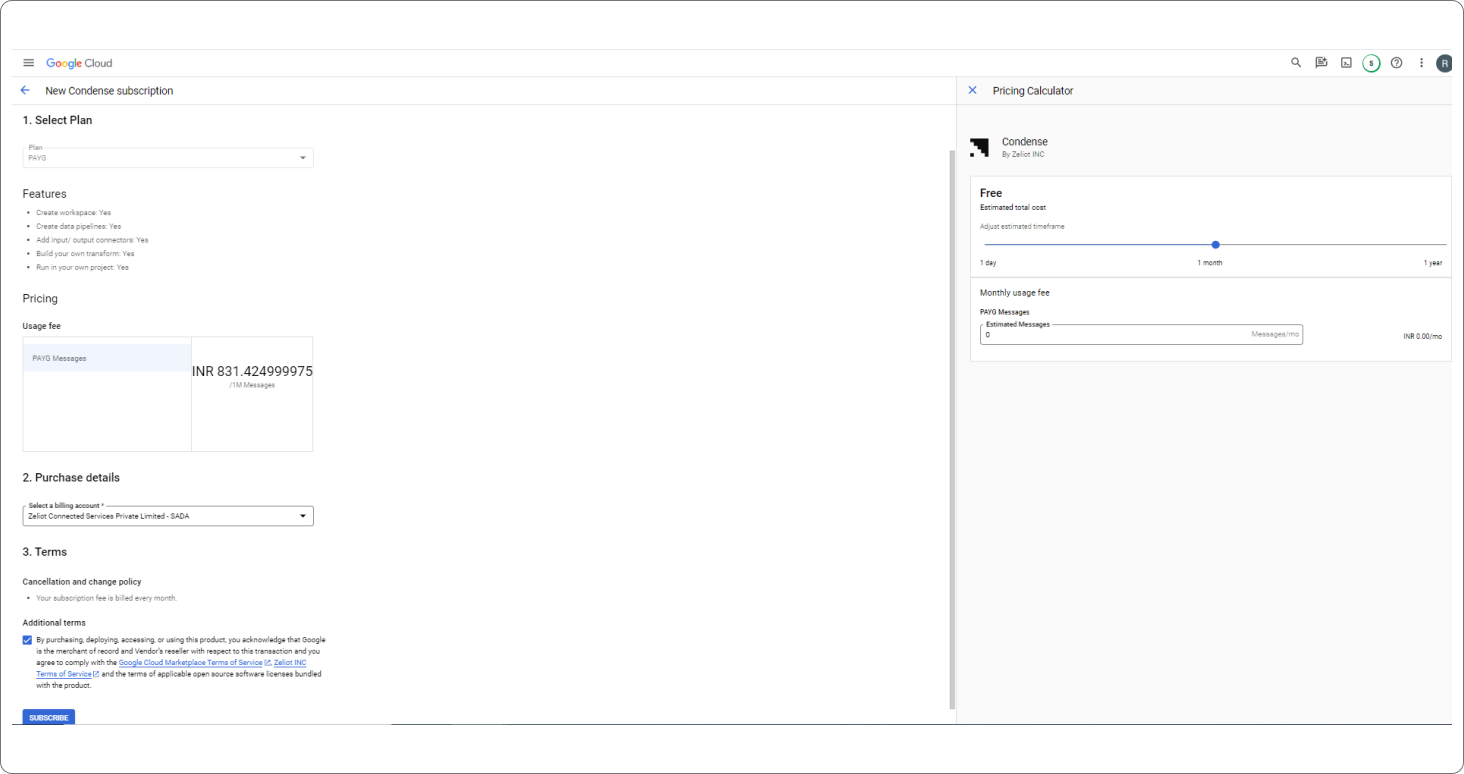Close the Pricing Calculator panel
Image resolution: width=1464 pixels, height=774 pixels.
pos(972,90)
